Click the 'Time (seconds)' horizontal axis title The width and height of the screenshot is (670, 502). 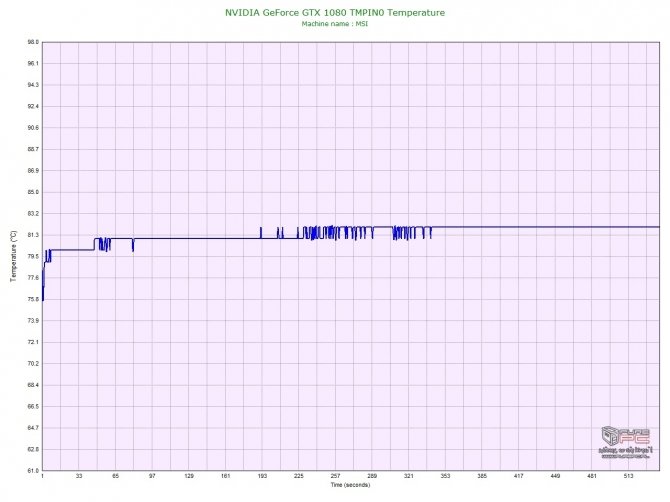350,485
